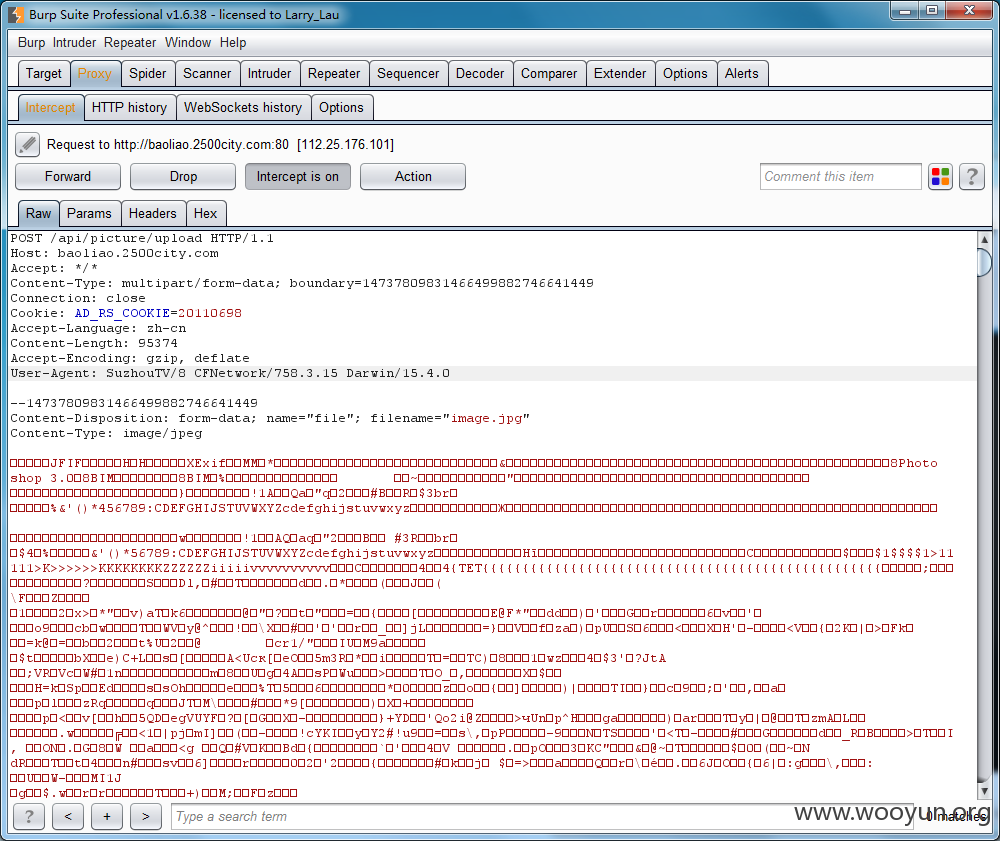Click the vertical scrollbar thumb
This screenshot has height=841, width=1000.
point(984,262)
